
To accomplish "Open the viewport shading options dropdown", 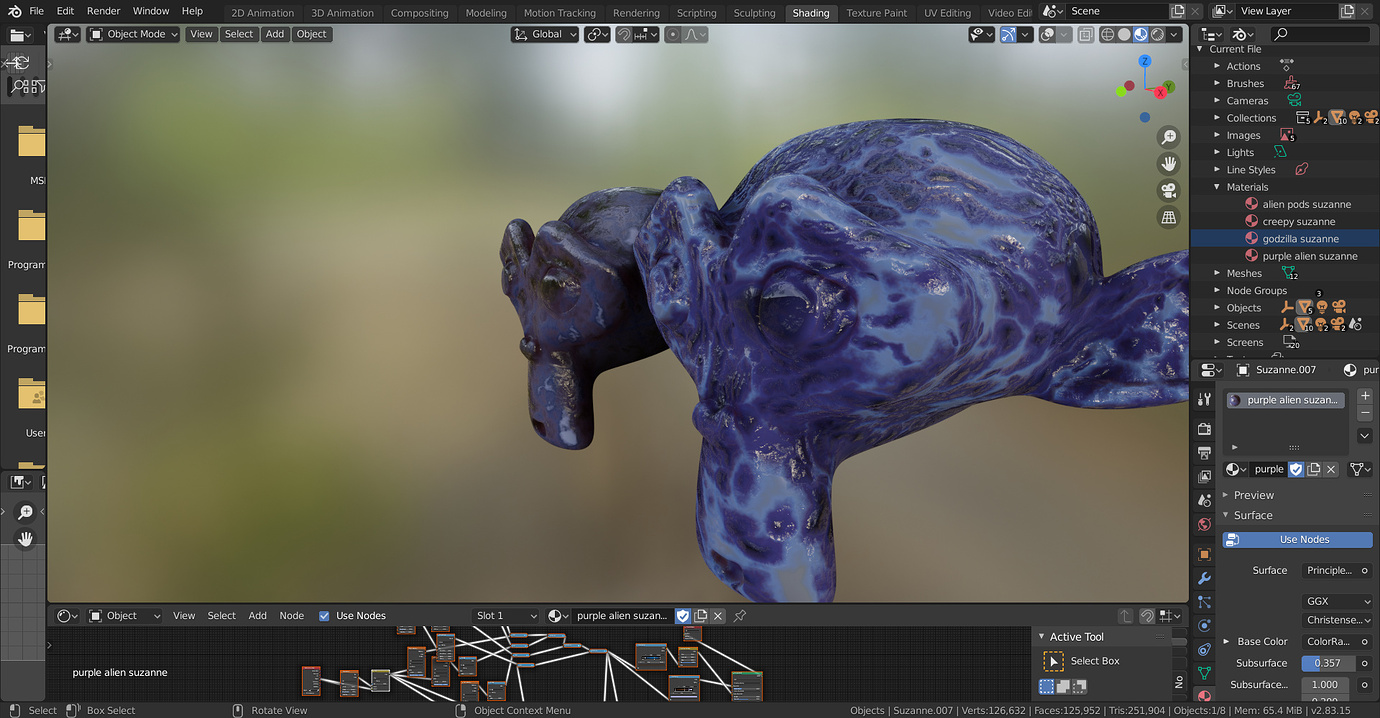I will pos(1174,34).
